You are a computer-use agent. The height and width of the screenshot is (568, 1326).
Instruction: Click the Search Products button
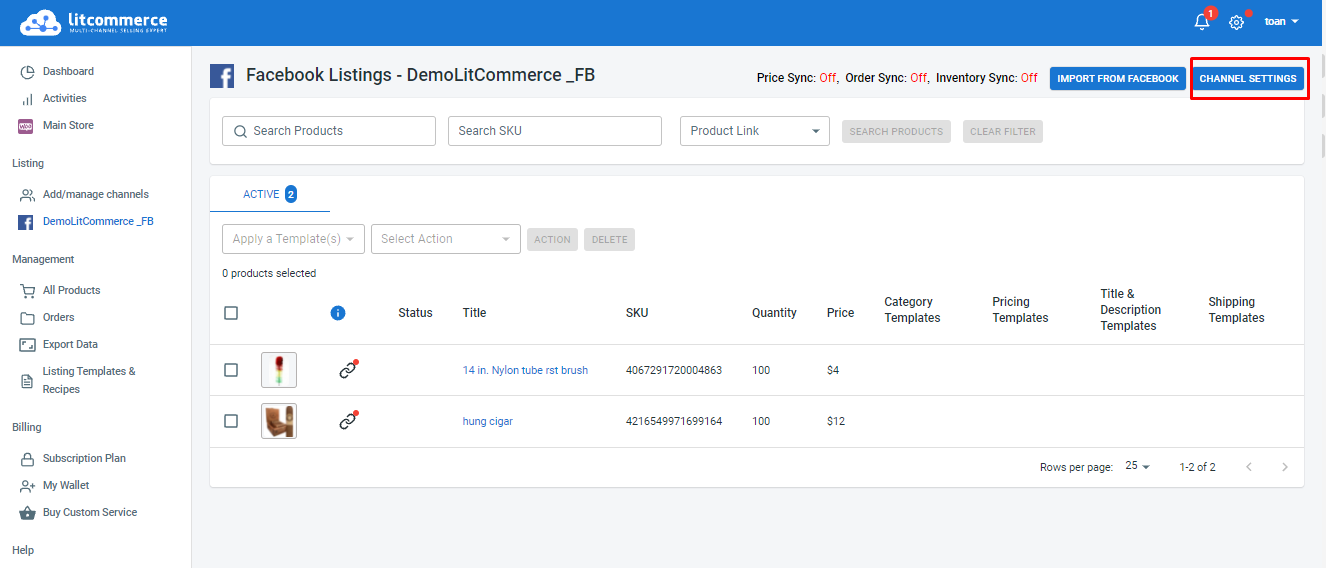coord(896,132)
